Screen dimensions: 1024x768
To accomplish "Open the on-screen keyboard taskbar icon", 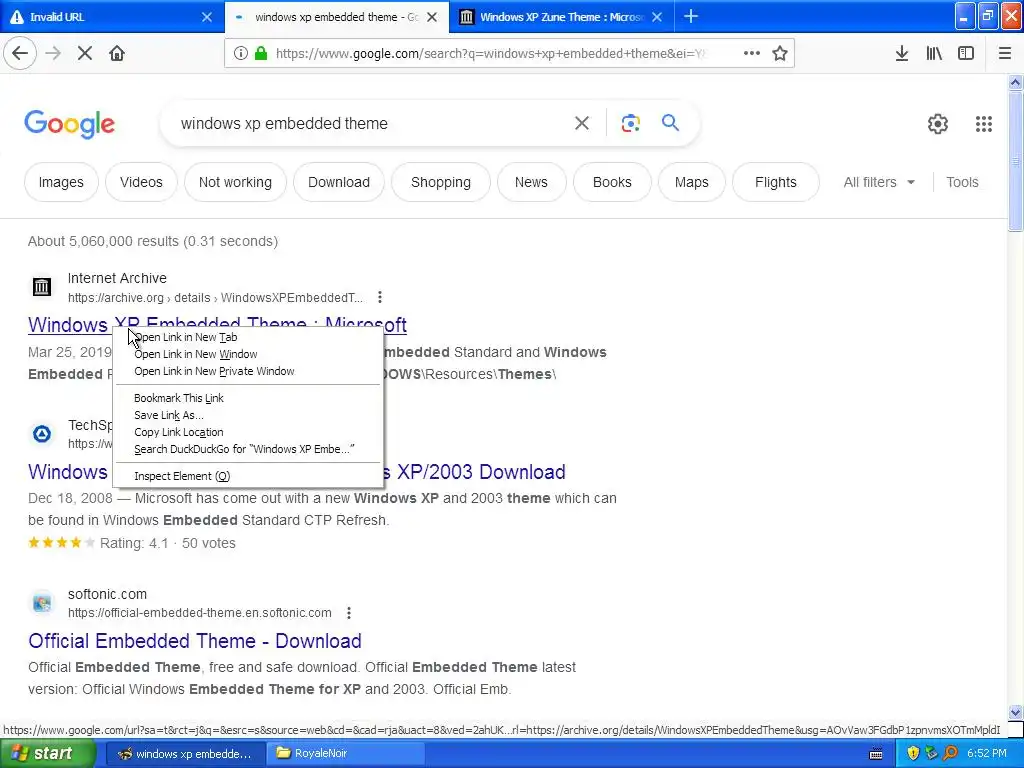I will point(876,754).
